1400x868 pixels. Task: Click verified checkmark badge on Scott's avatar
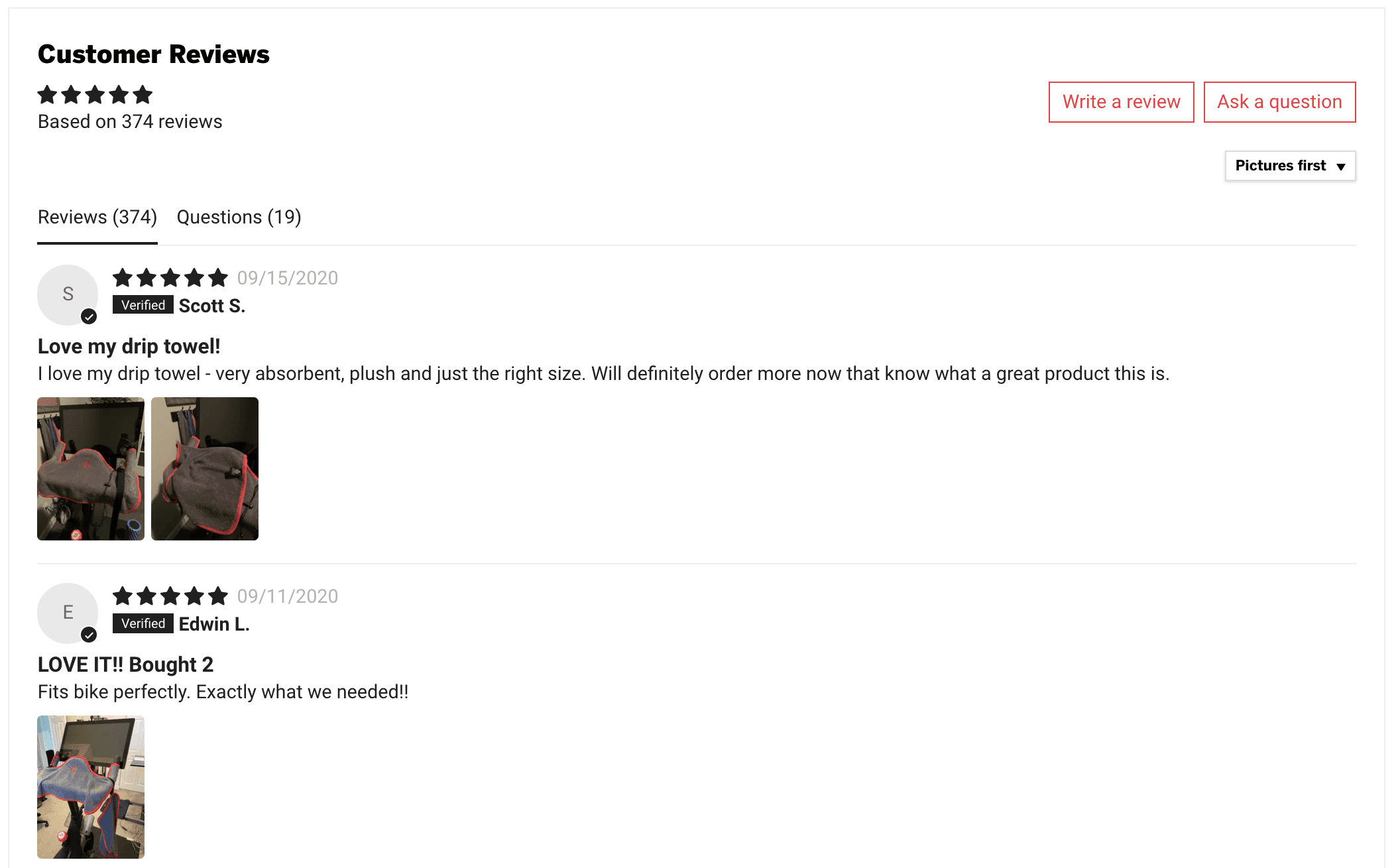click(x=89, y=317)
